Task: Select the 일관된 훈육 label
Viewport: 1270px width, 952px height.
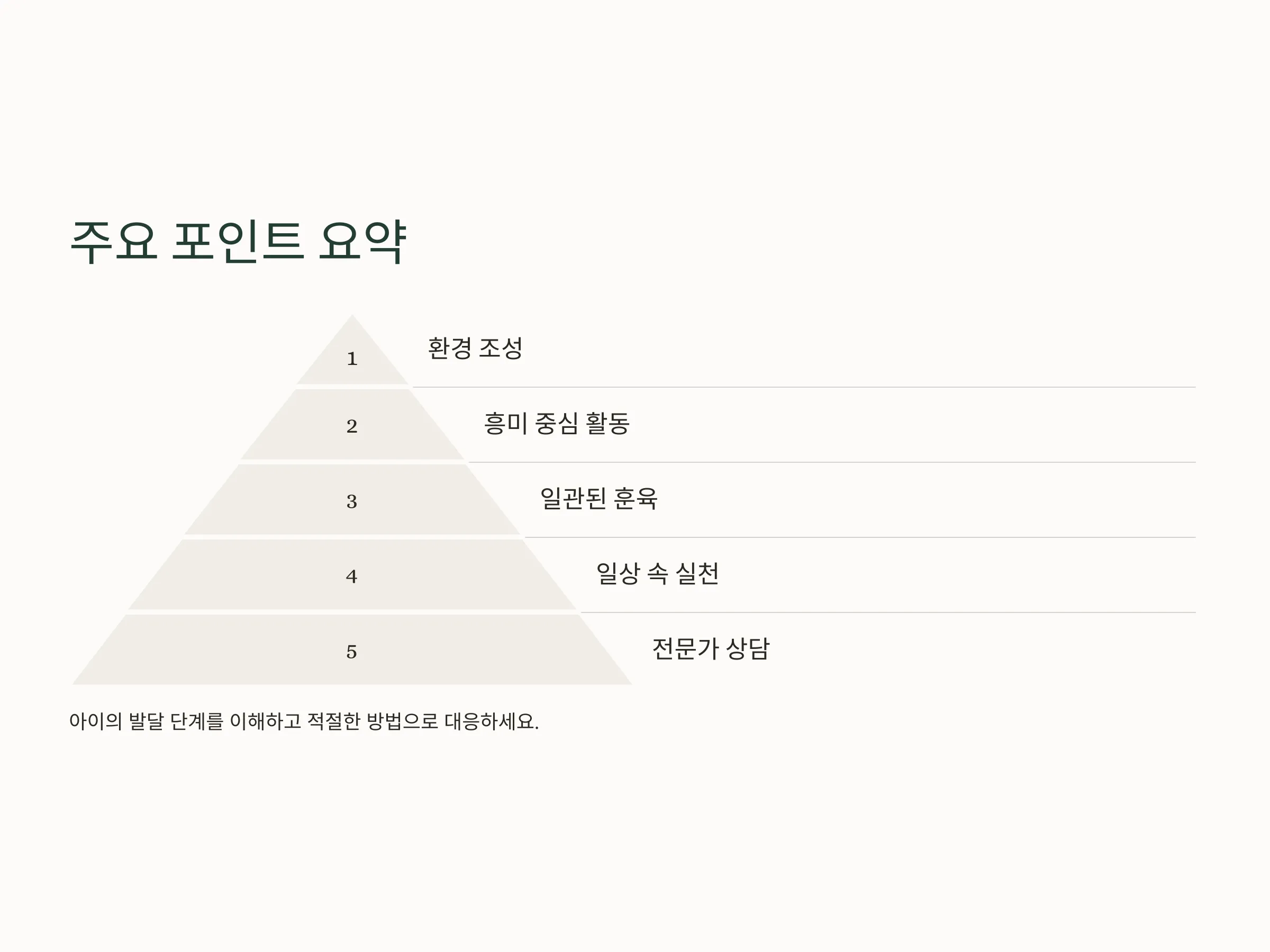Action: pyautogui.click(x=599, y=498)
